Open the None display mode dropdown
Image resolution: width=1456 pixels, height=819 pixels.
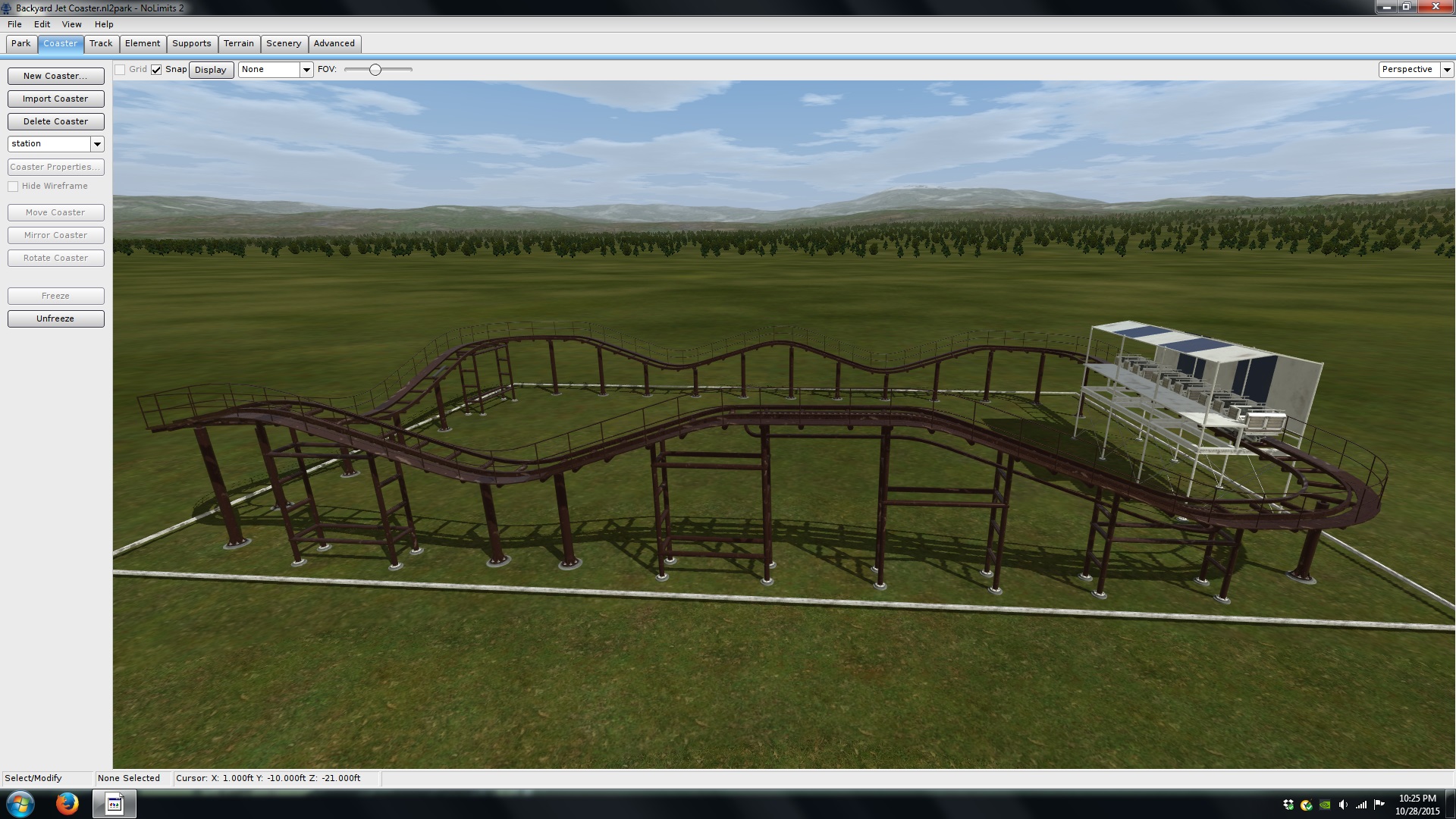coord(306,70)
